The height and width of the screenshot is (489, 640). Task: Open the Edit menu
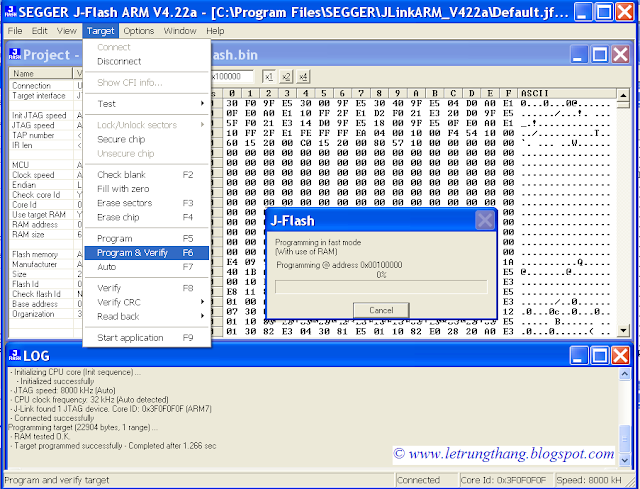[x=40, y=31]
